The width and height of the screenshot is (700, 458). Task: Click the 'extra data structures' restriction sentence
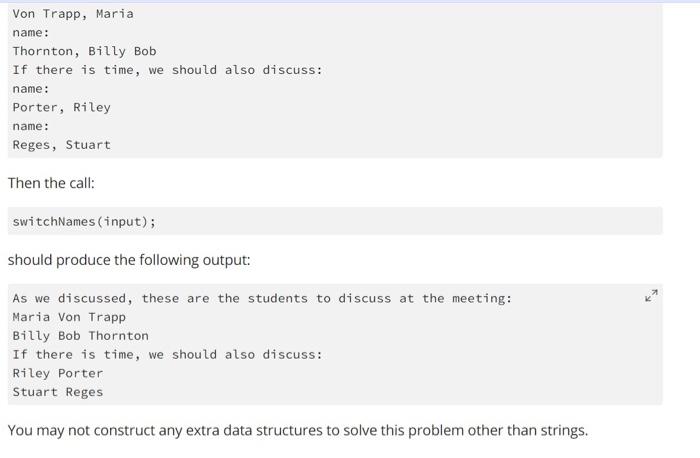pyautogui.click(x=298, y=430)
